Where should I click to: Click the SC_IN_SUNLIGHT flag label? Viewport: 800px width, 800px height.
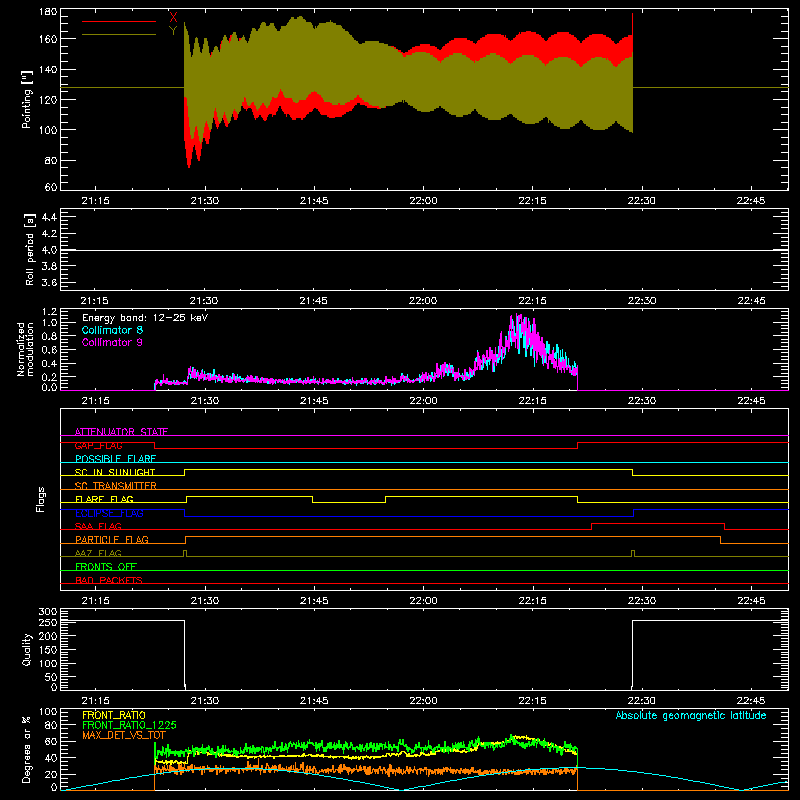point(114,472)
